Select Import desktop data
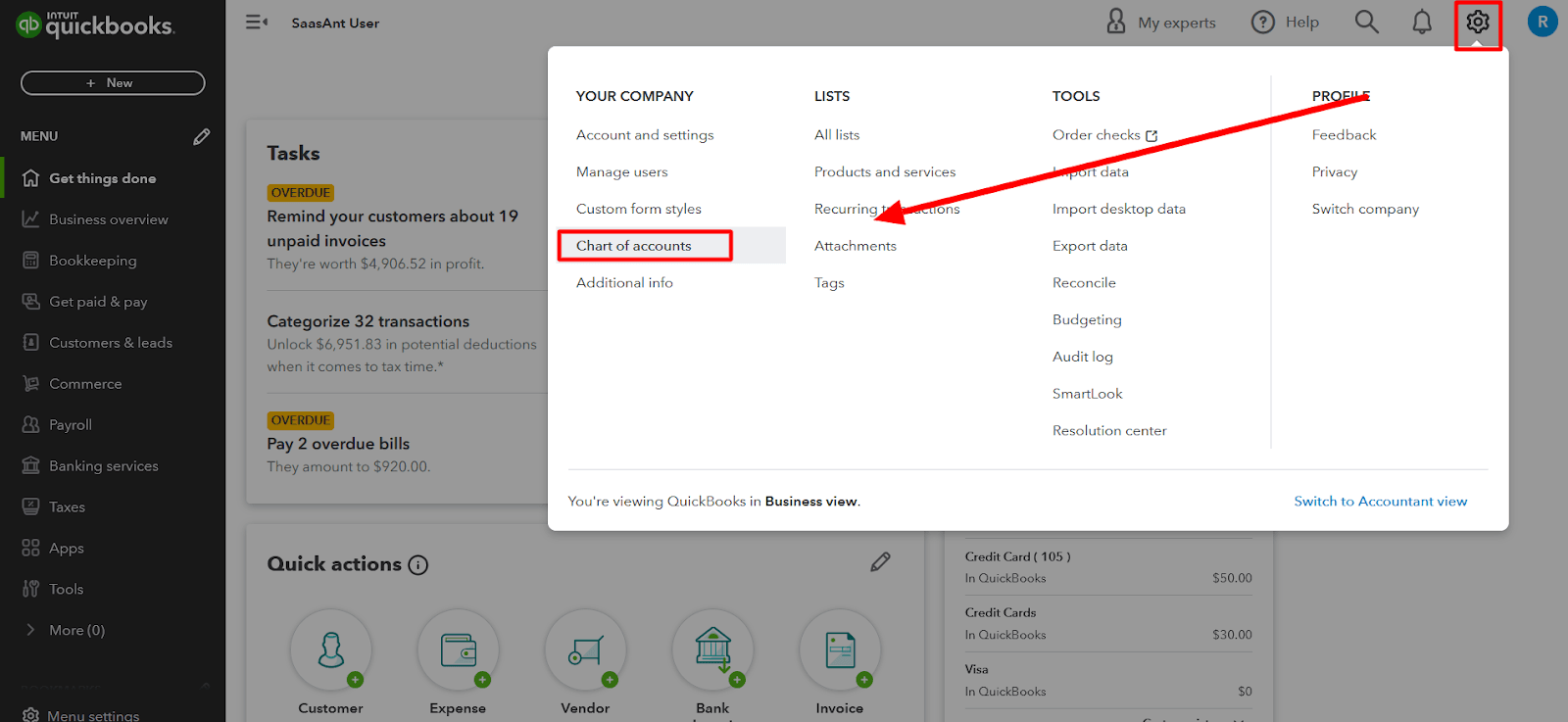The height and width of the screenshot is (722, 1568). pyautogui.click(x=1119, y=209)
